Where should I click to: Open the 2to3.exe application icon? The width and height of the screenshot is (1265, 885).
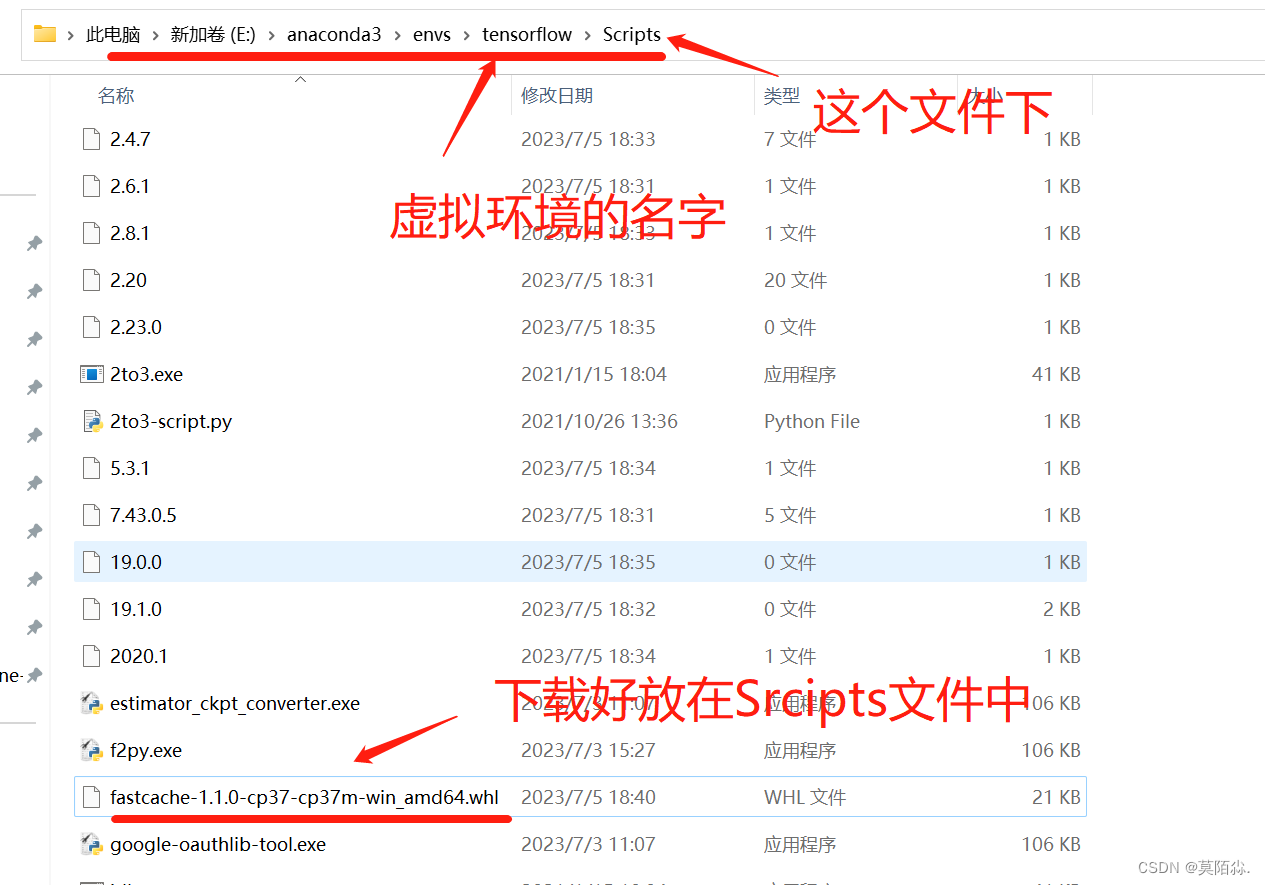pyautogui.click(x=91, y=373)
